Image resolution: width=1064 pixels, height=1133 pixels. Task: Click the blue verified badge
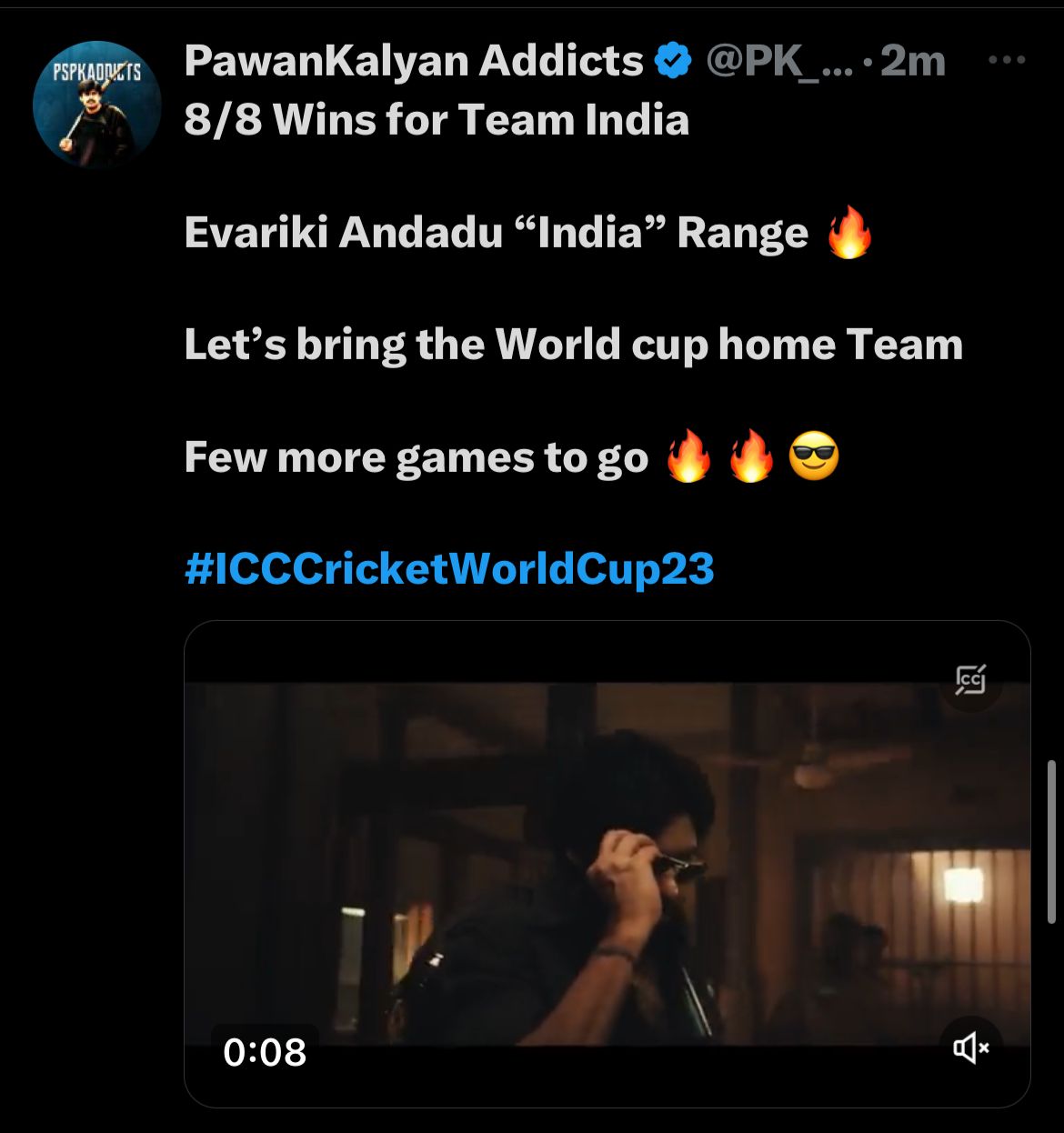pos(673,62)
